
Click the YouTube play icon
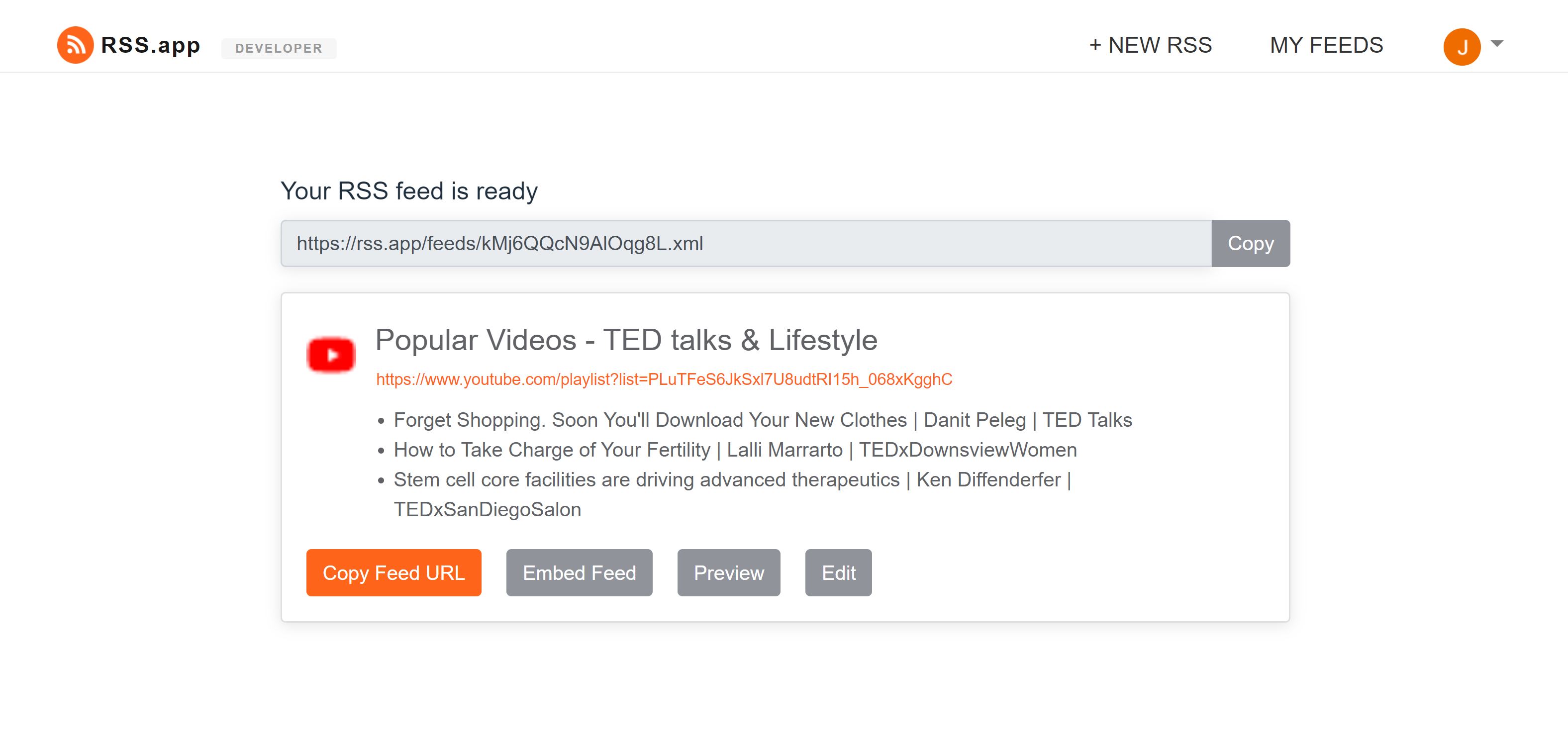pos(331,355)
